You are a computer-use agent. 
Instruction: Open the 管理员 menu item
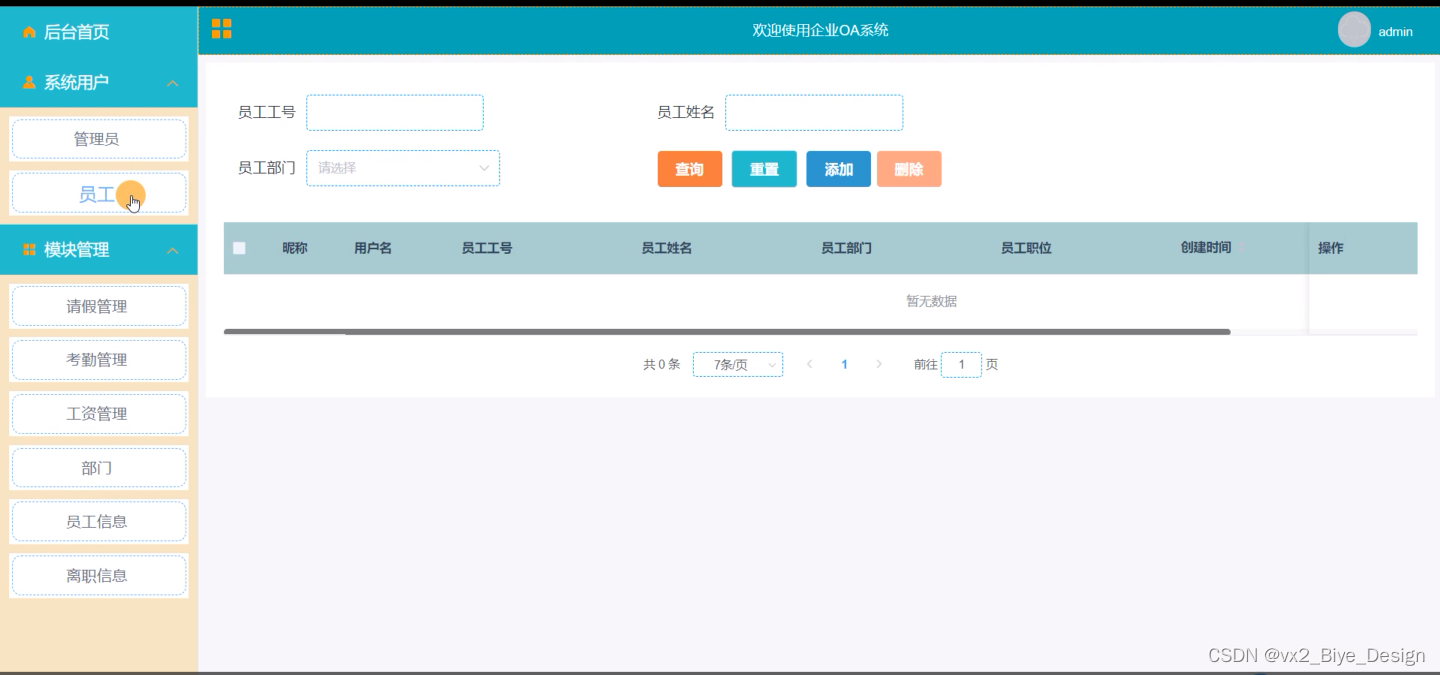pos(98,139)
